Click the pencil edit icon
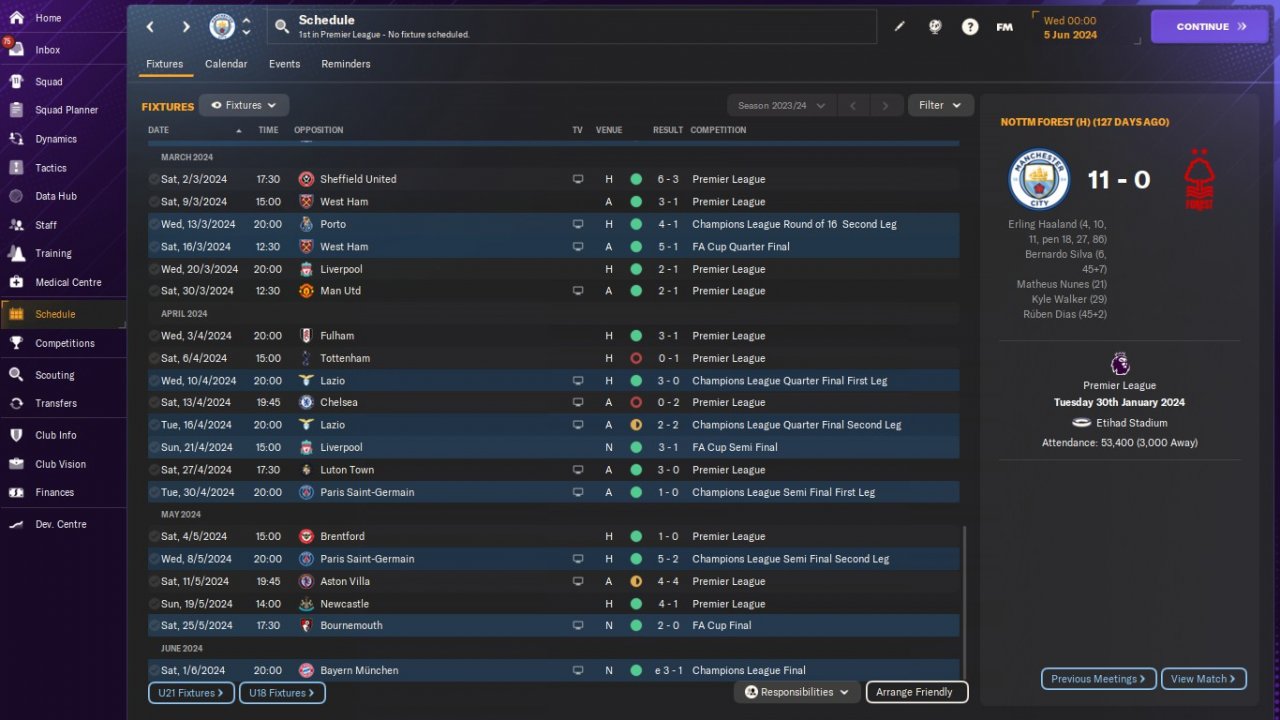This screenshot has height=720, width=1280. click(x=899, y=27)
